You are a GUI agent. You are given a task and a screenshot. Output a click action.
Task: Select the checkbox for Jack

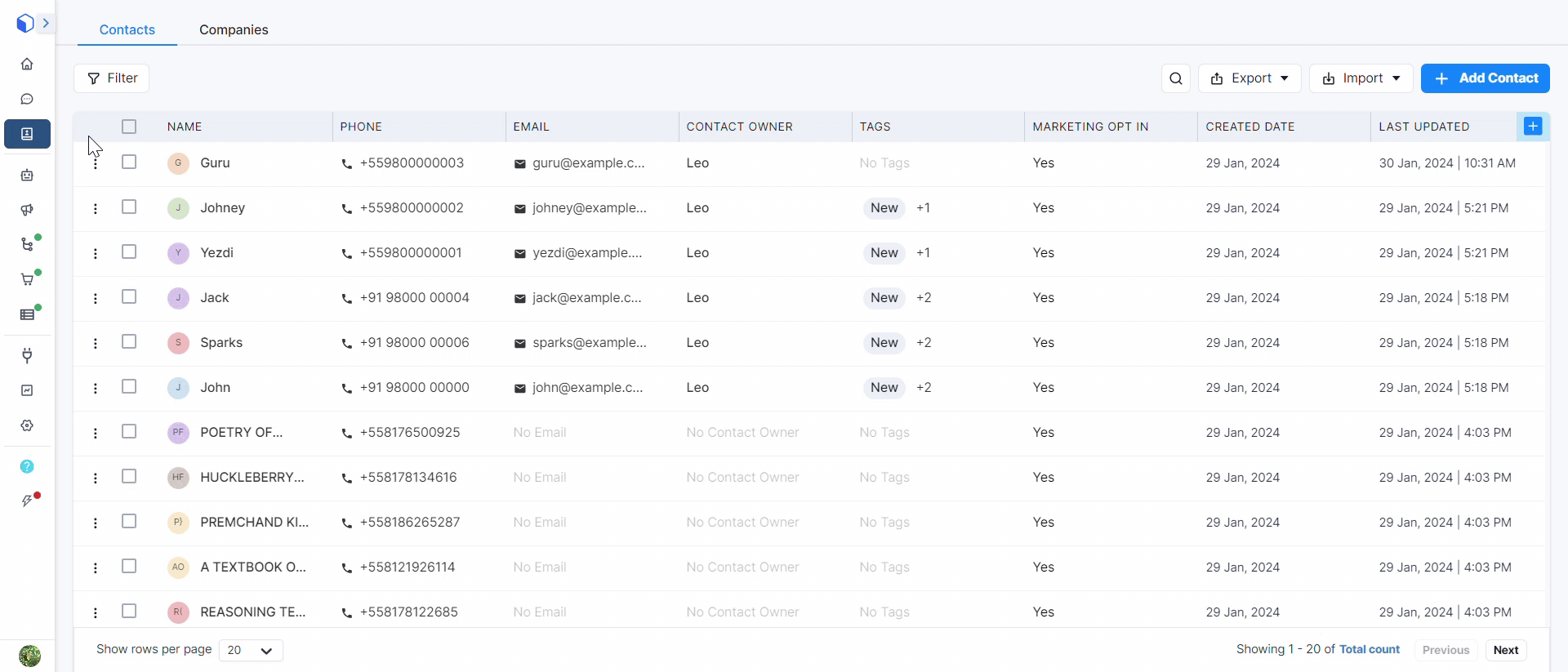129,296
